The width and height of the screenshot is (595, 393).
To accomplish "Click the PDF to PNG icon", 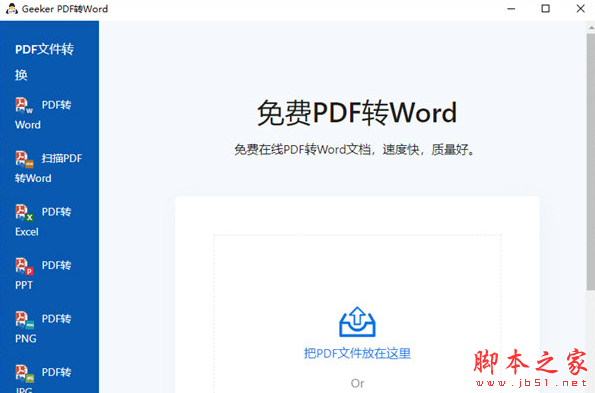I will pyautogui.click(x=24, y=319).
